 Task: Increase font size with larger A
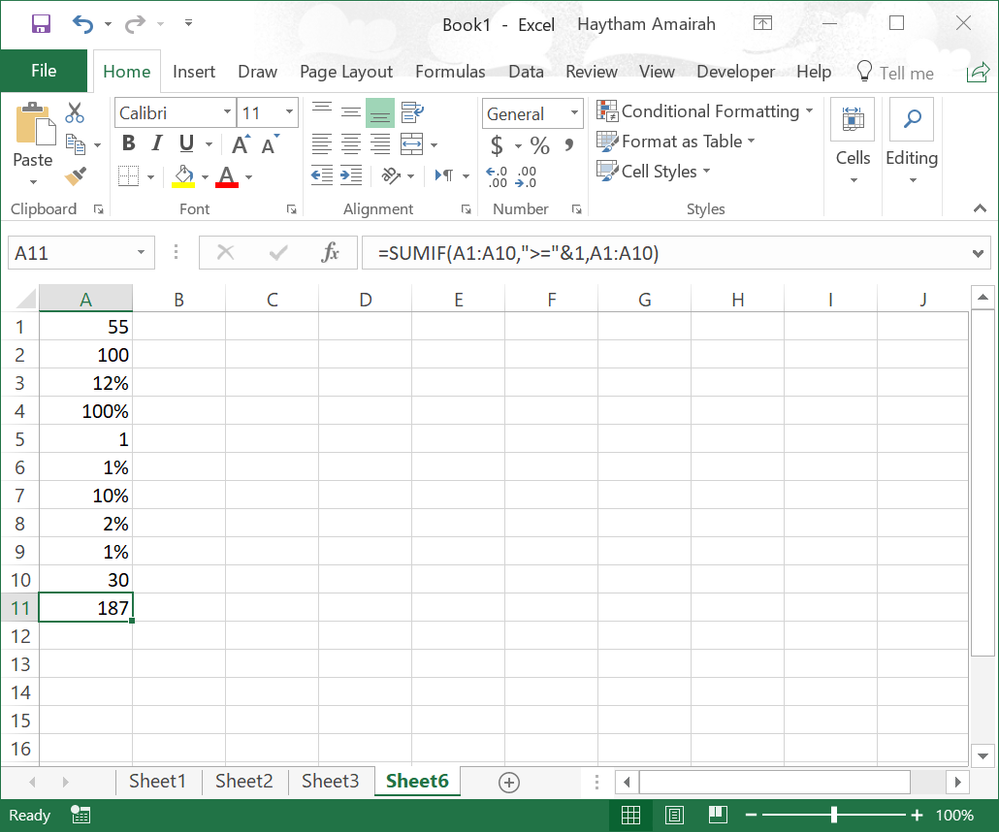coord(241,145)
